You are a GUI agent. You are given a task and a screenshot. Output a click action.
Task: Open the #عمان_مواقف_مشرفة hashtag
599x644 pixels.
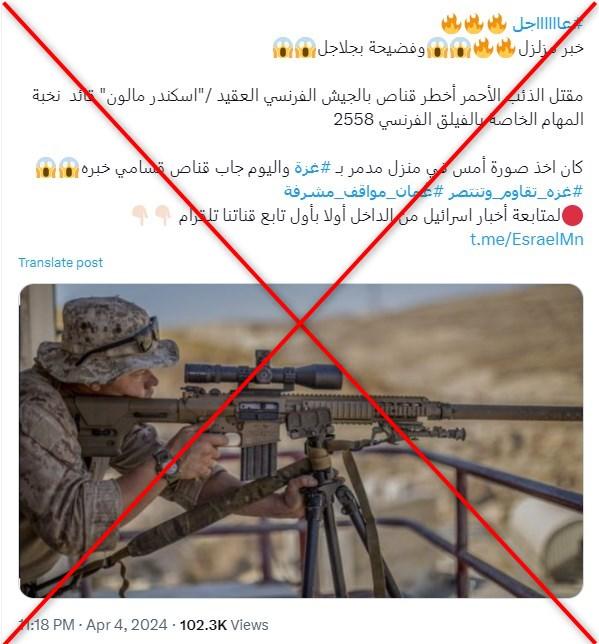click(364, 191)
